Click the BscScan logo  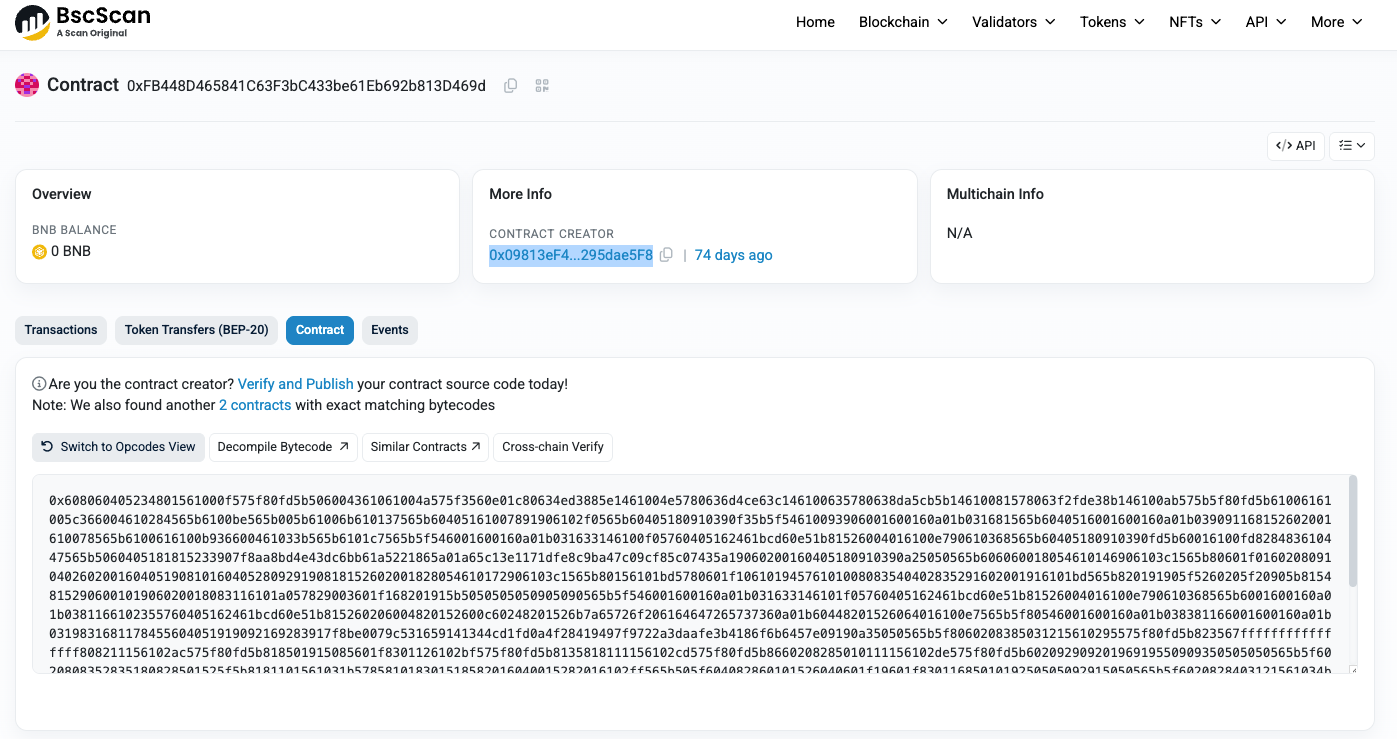point(83,22)
